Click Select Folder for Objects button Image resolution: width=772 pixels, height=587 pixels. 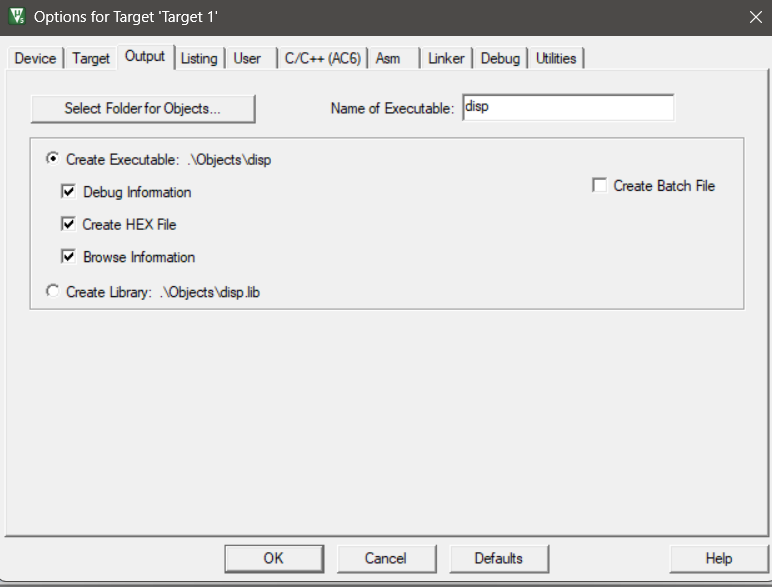pyautogui.click(x=143, y=108)
